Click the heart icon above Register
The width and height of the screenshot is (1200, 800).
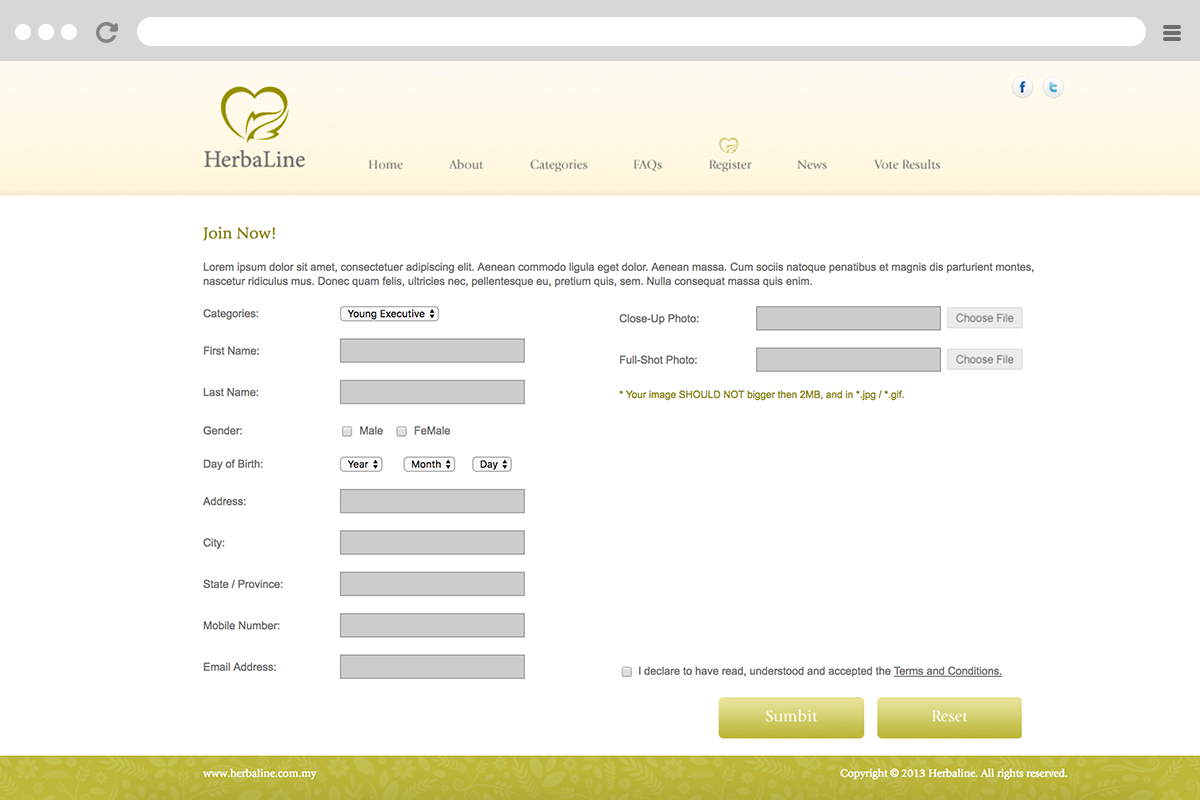click(729, 145)
